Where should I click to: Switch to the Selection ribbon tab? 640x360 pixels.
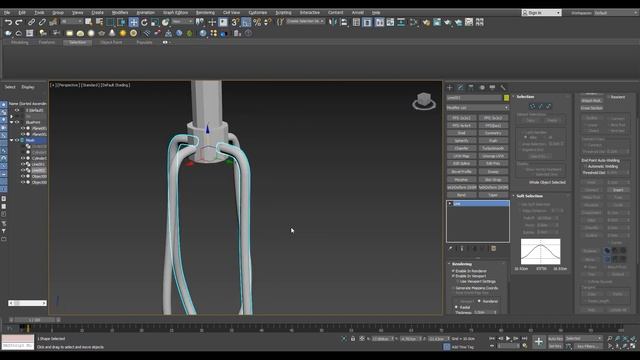(78, 42)
